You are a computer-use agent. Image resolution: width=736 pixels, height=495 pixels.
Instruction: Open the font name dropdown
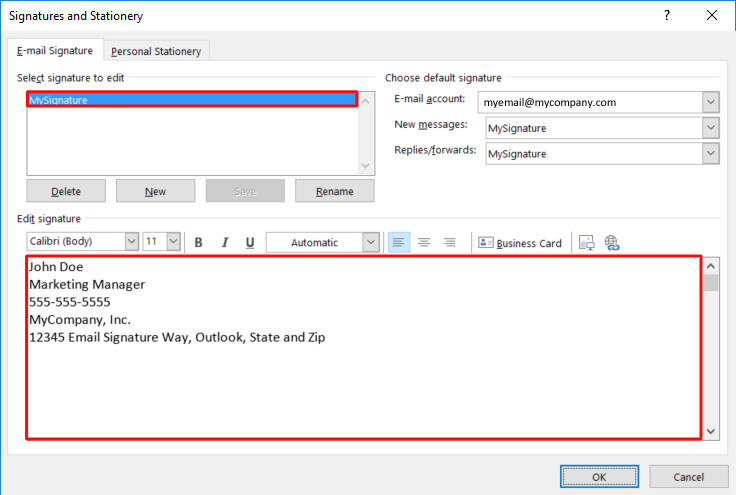pos(132,242)
